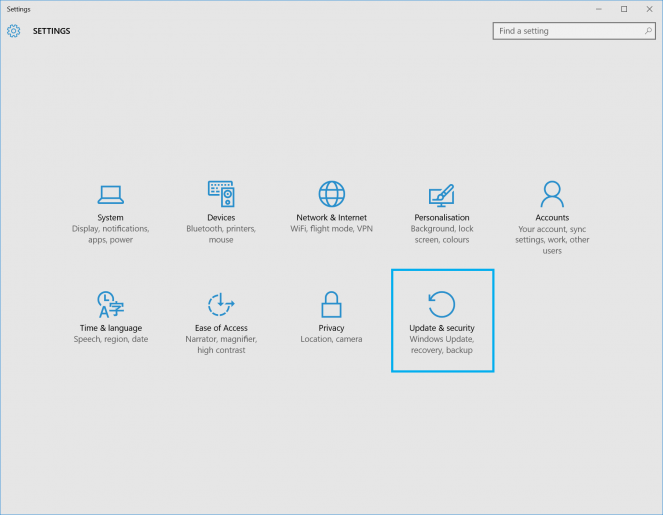Click the System category label

click(x=110, y=217)
